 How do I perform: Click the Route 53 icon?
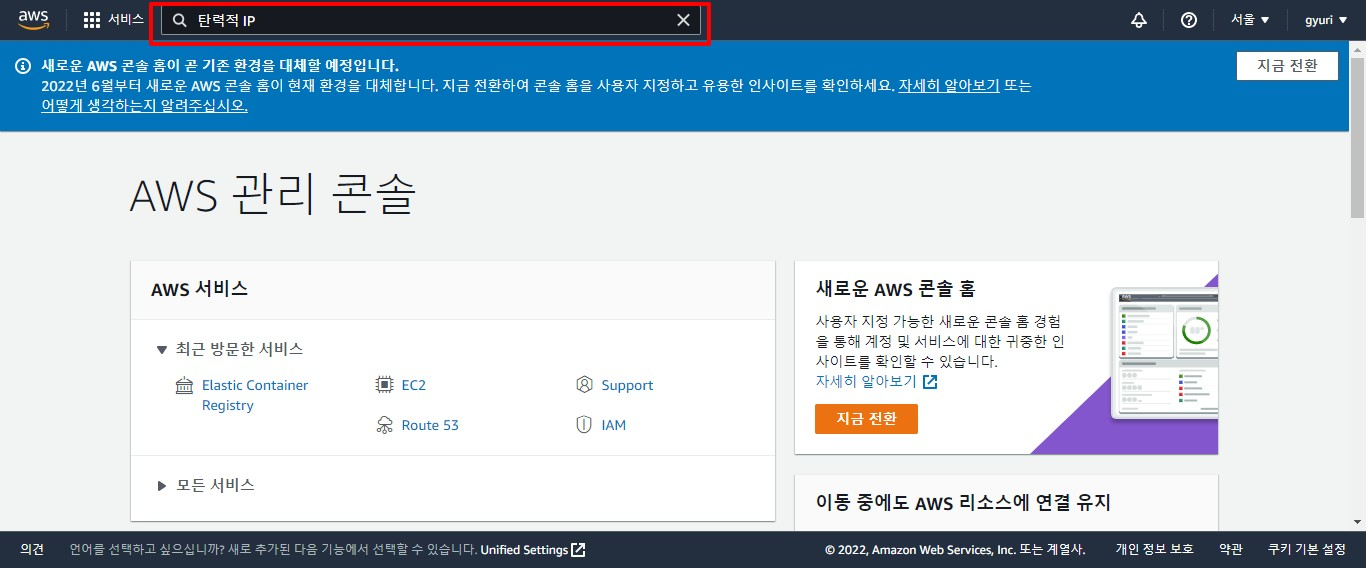click(x=384, y=425)
